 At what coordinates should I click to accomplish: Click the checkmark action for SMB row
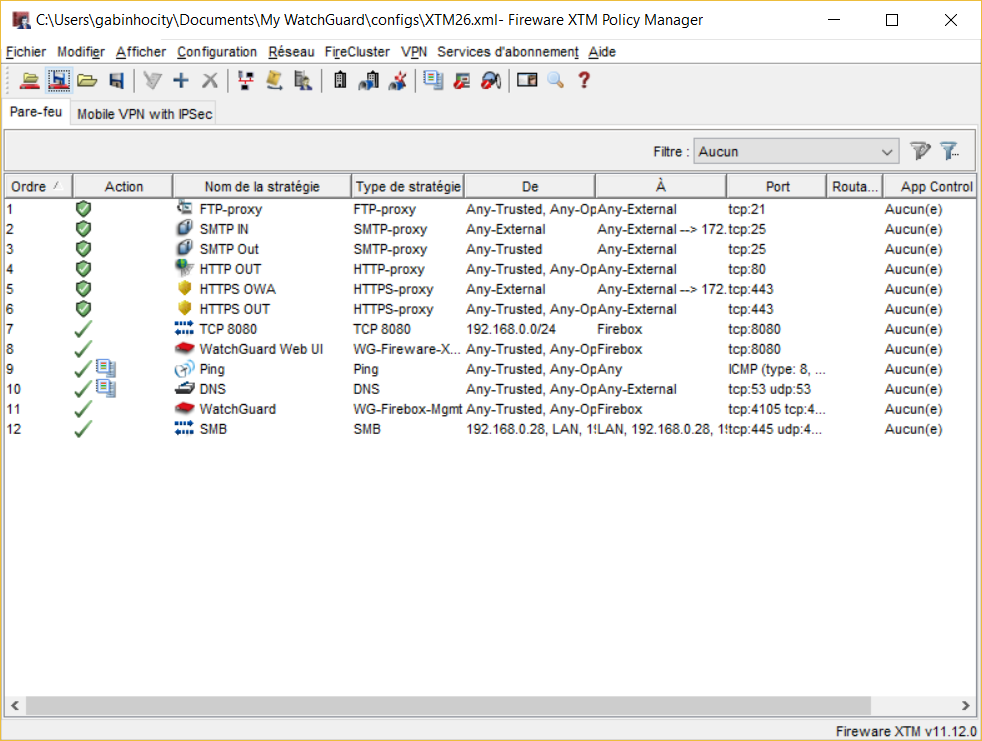coord(83,429)
